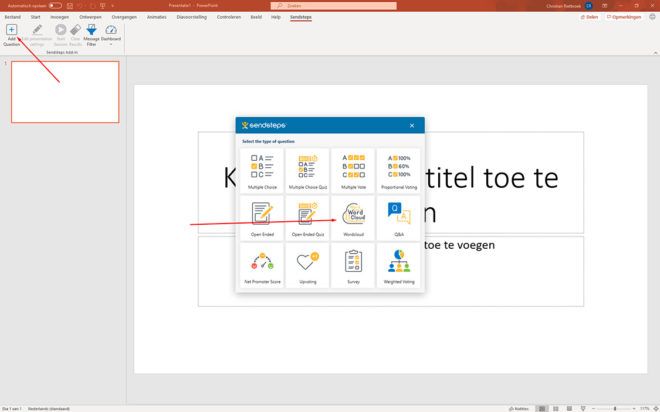This screenshot has width=660, height=412.
Task: Open the Dashboard gauge button
Action: point(111,30)
